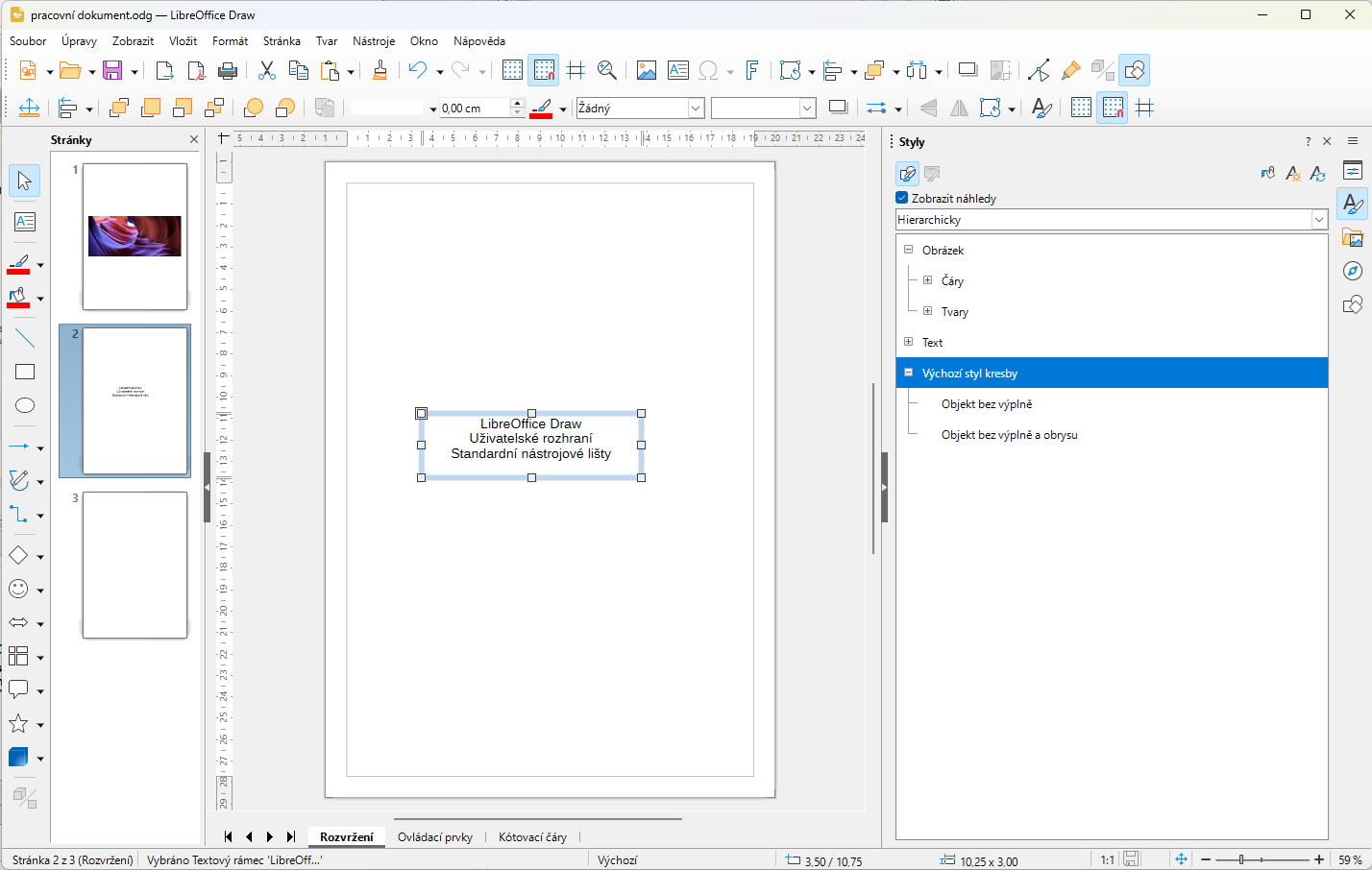Toggle Snap to Grid in the top toolbar
This screenshot has width=1372, height=870.
(x=544, y=70)
